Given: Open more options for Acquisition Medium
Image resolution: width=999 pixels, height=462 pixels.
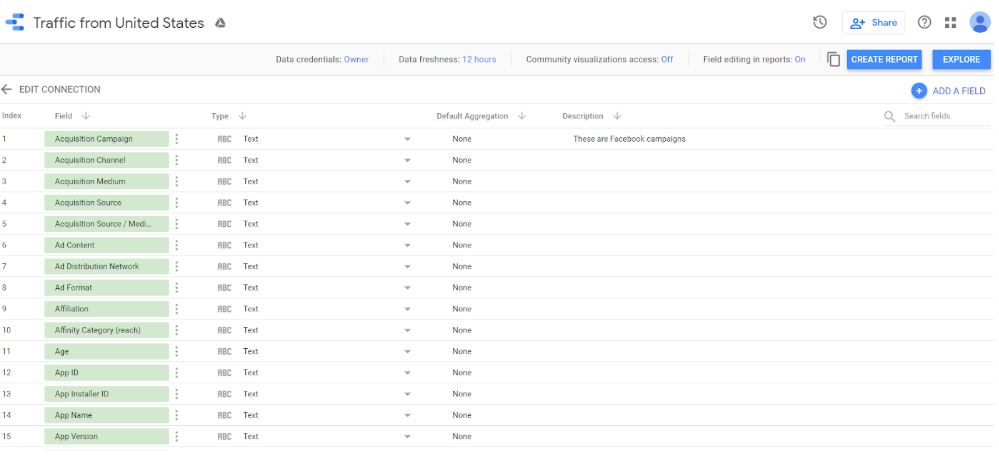Looking at the screenshot, I should (176, 182).
